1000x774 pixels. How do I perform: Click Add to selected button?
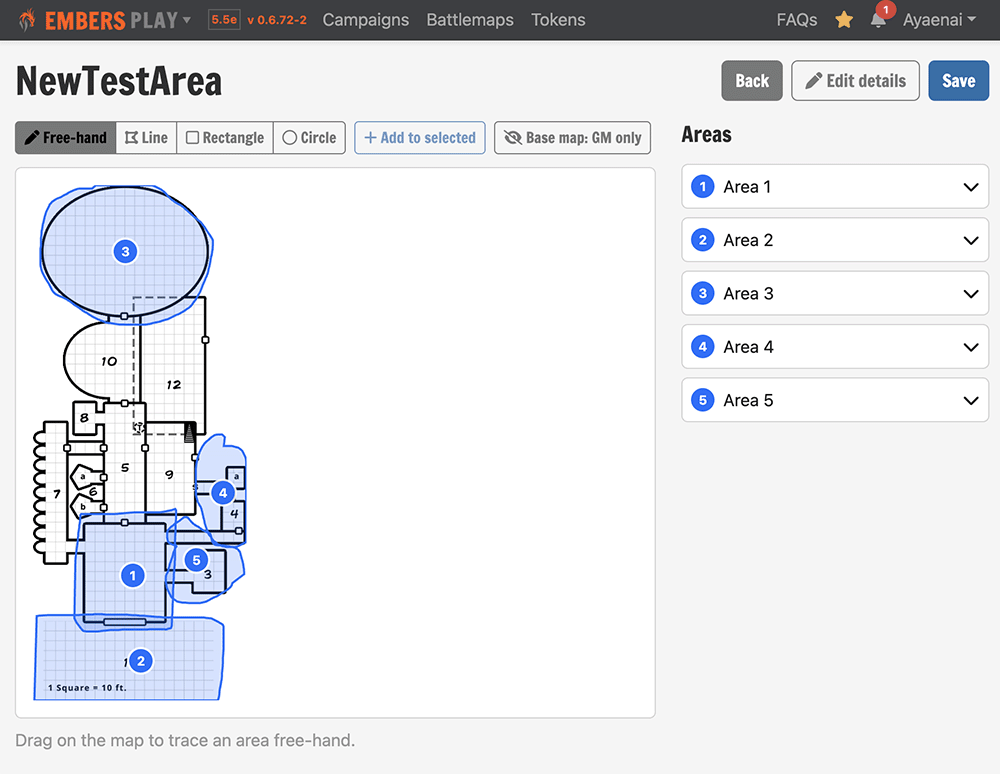[420, 138]
